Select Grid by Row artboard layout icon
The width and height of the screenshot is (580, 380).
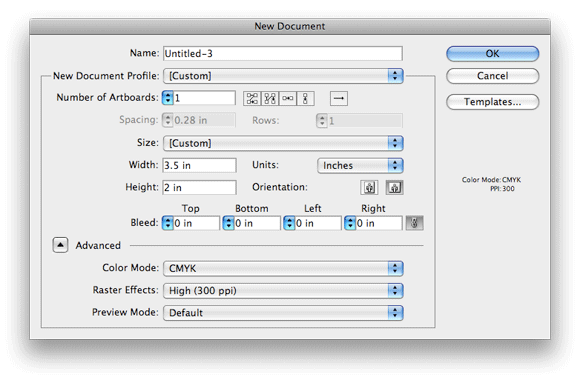tap(252, 98)
